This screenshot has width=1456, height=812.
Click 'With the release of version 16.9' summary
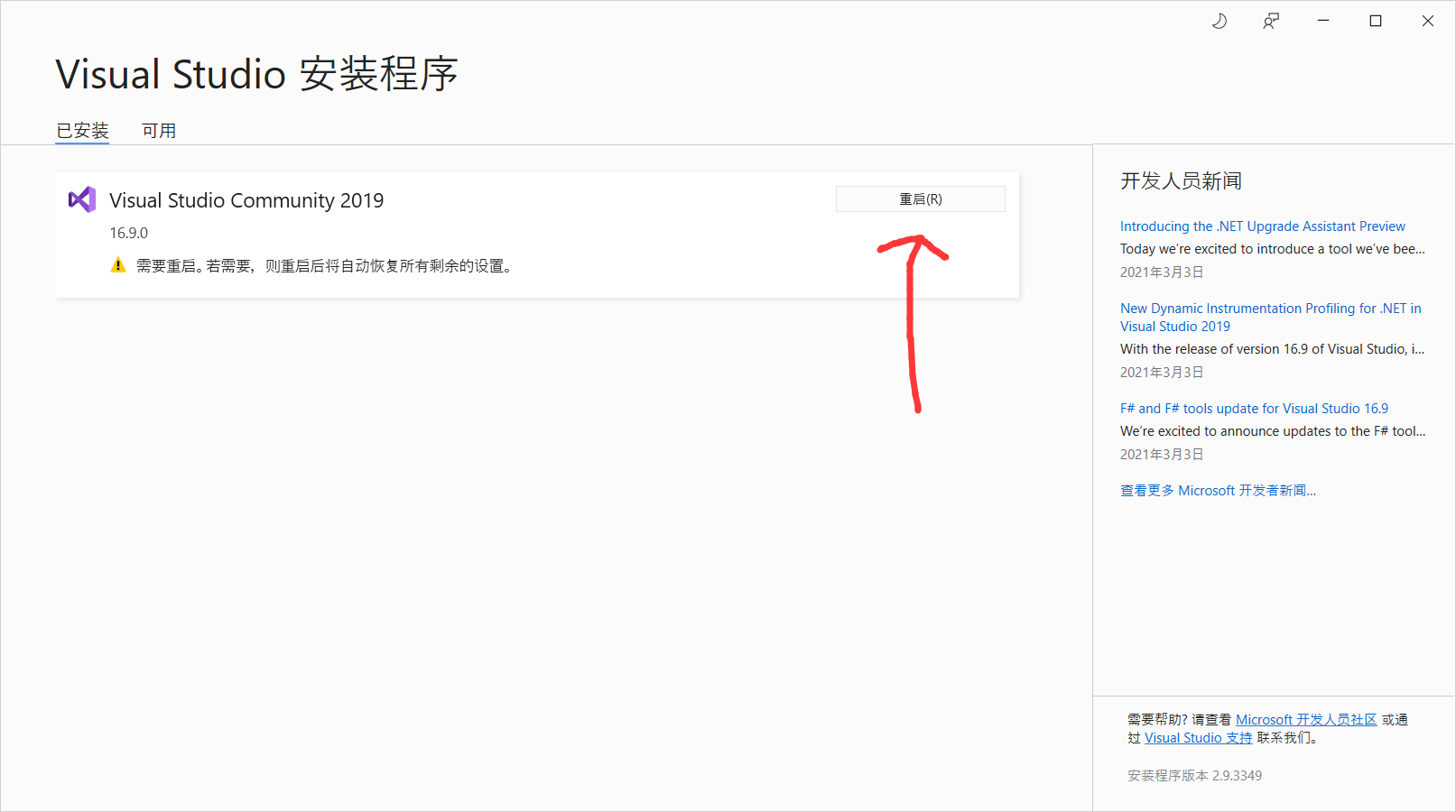1273,349
